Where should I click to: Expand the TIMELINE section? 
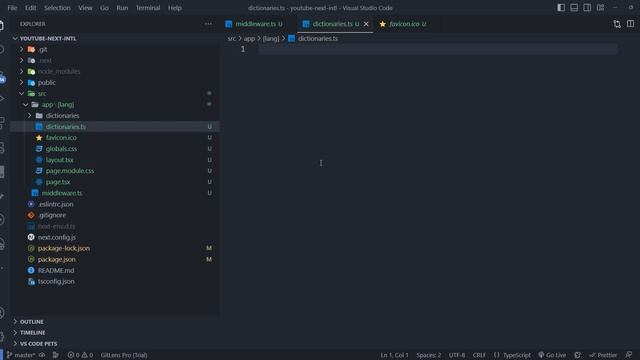pos(32,333)
